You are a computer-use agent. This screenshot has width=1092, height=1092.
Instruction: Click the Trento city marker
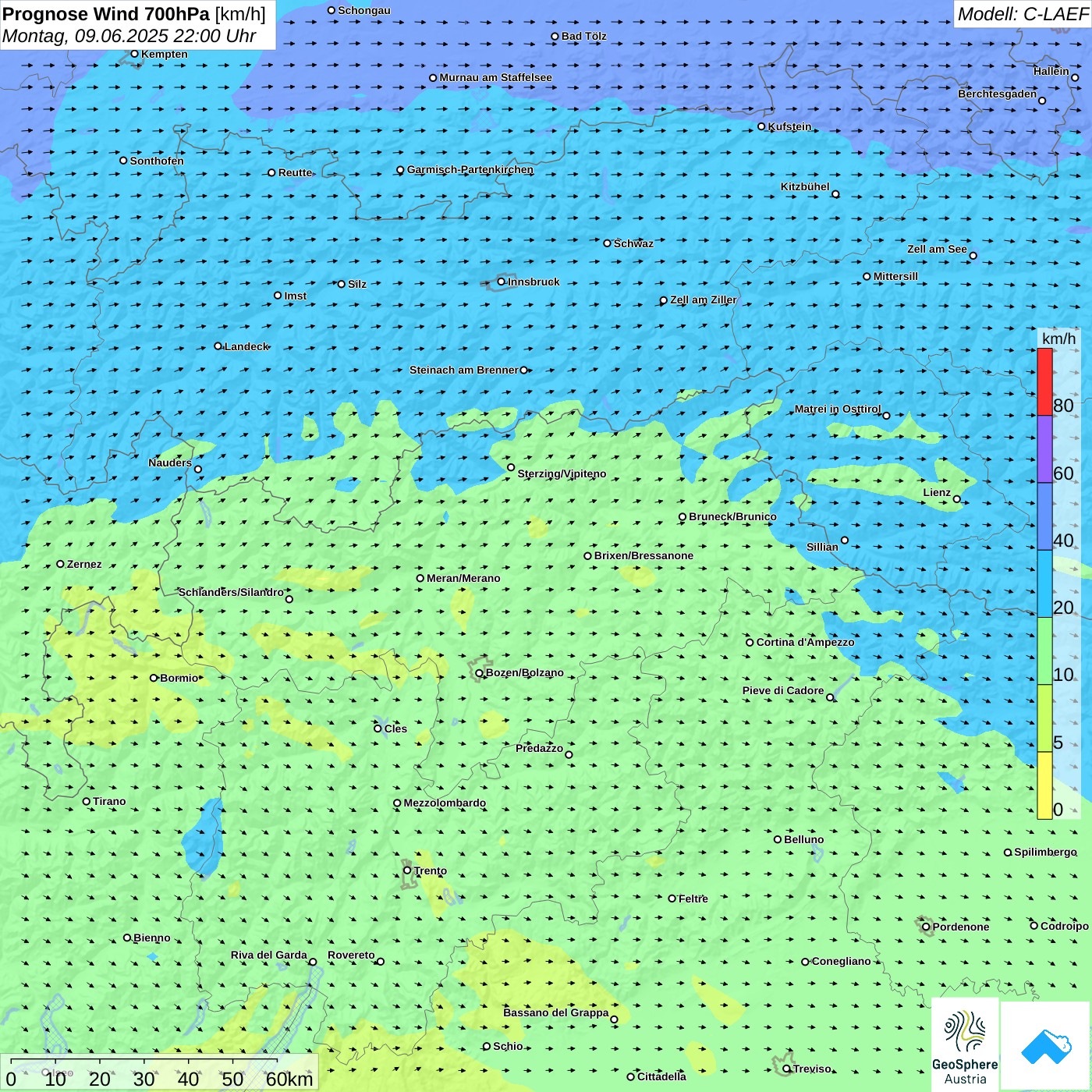click(x=407, y=870)
